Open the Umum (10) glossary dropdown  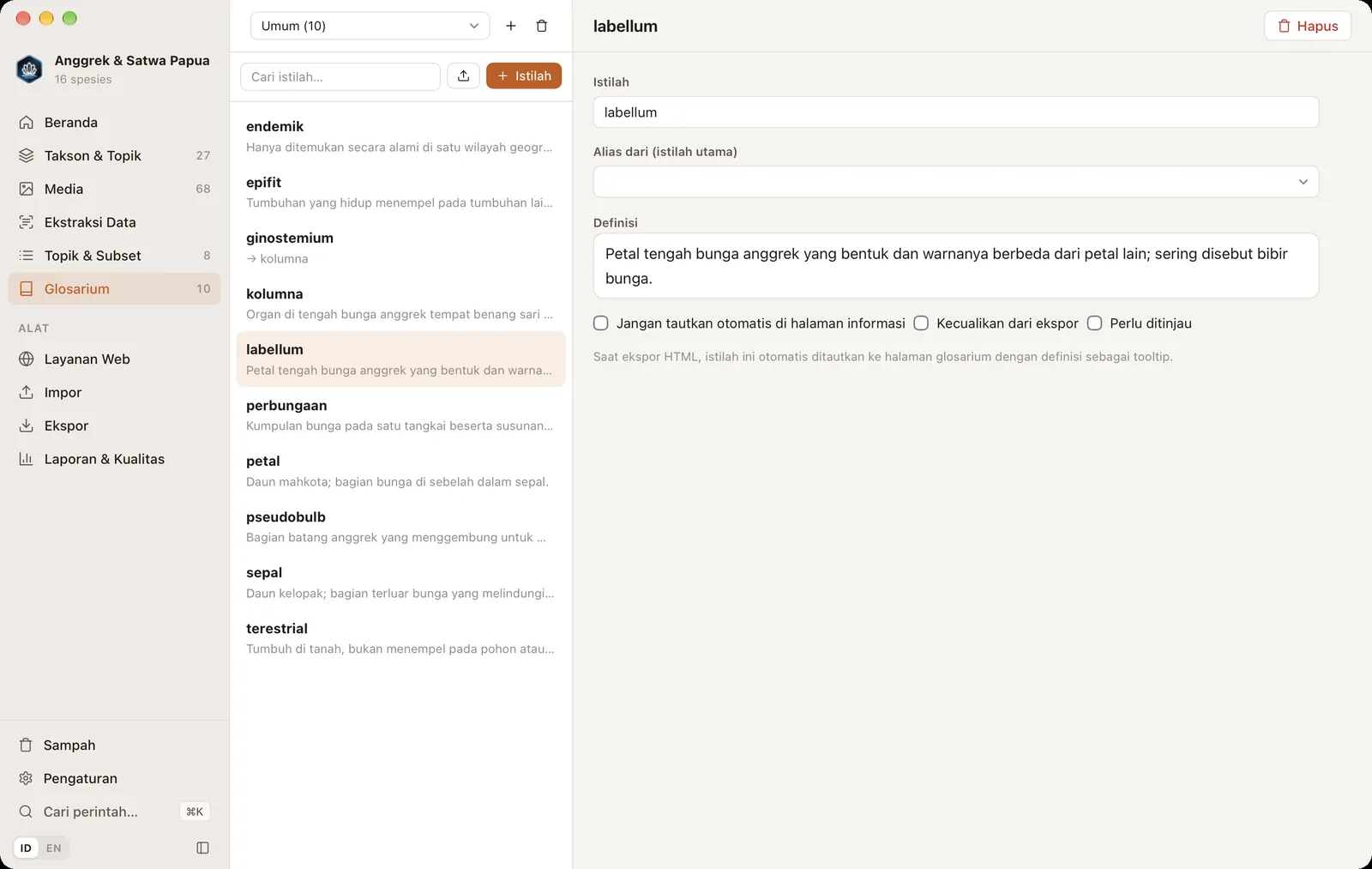[370, 26]
